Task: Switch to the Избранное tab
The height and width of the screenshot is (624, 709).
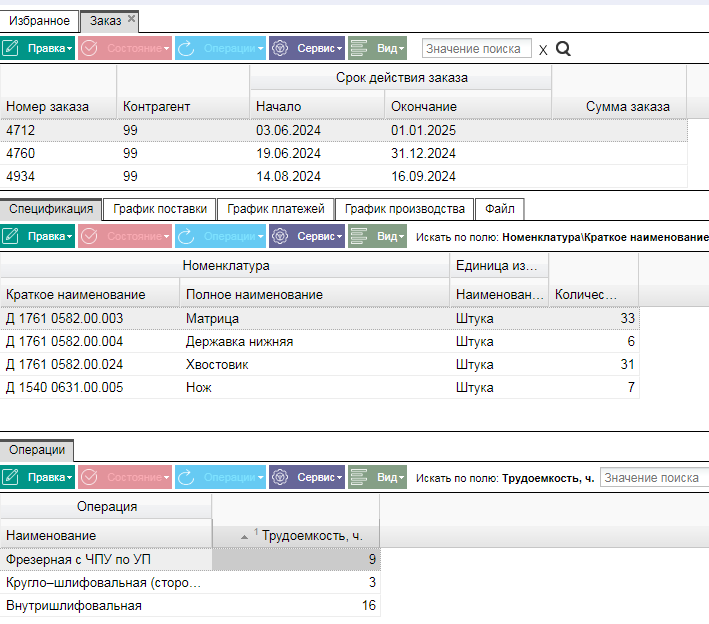Action: [39, 21]
